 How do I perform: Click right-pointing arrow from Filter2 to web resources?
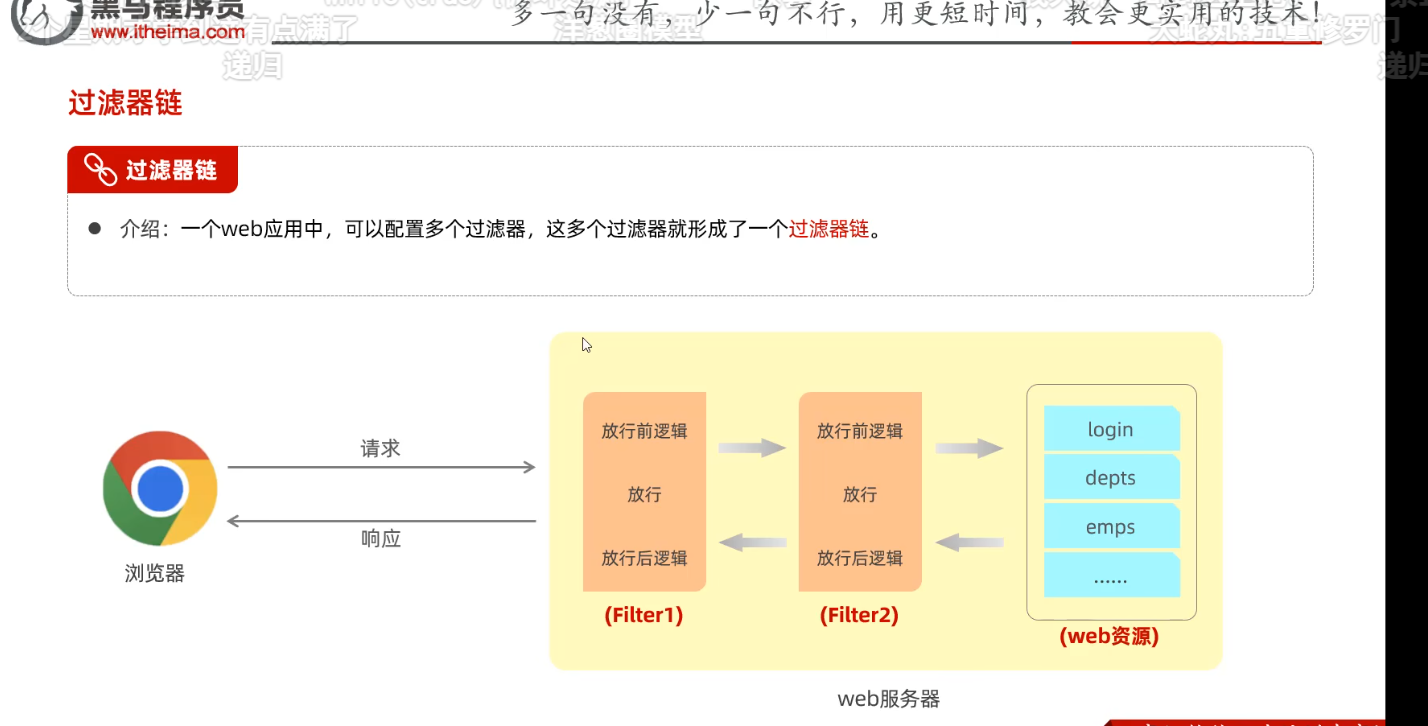(969, 448)
